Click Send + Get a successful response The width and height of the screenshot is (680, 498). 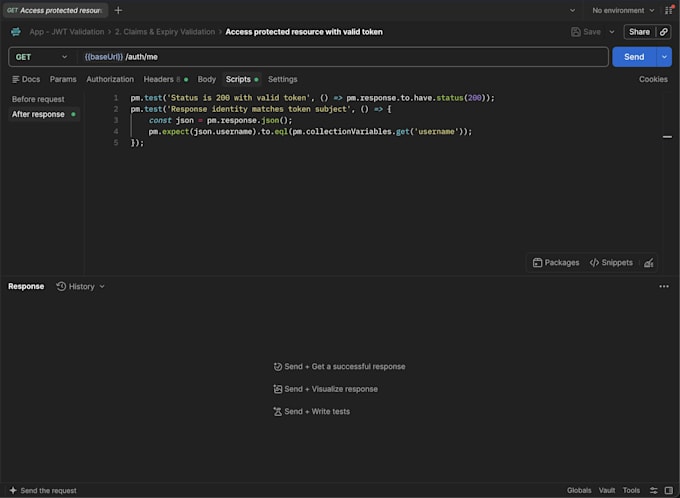coord(340,367)
